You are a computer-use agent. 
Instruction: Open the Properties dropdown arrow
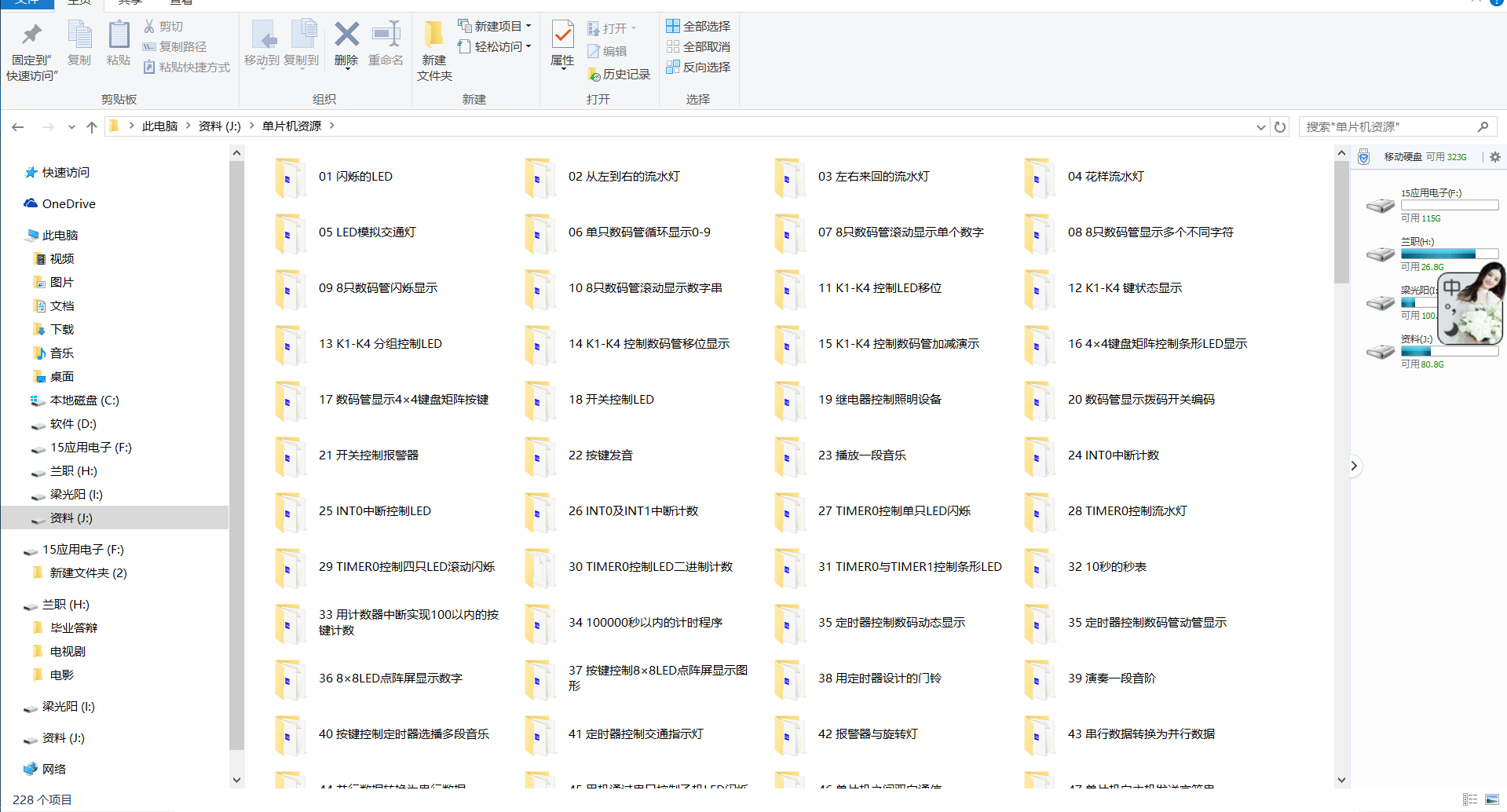pyautogui.click(x=562, y=69)
